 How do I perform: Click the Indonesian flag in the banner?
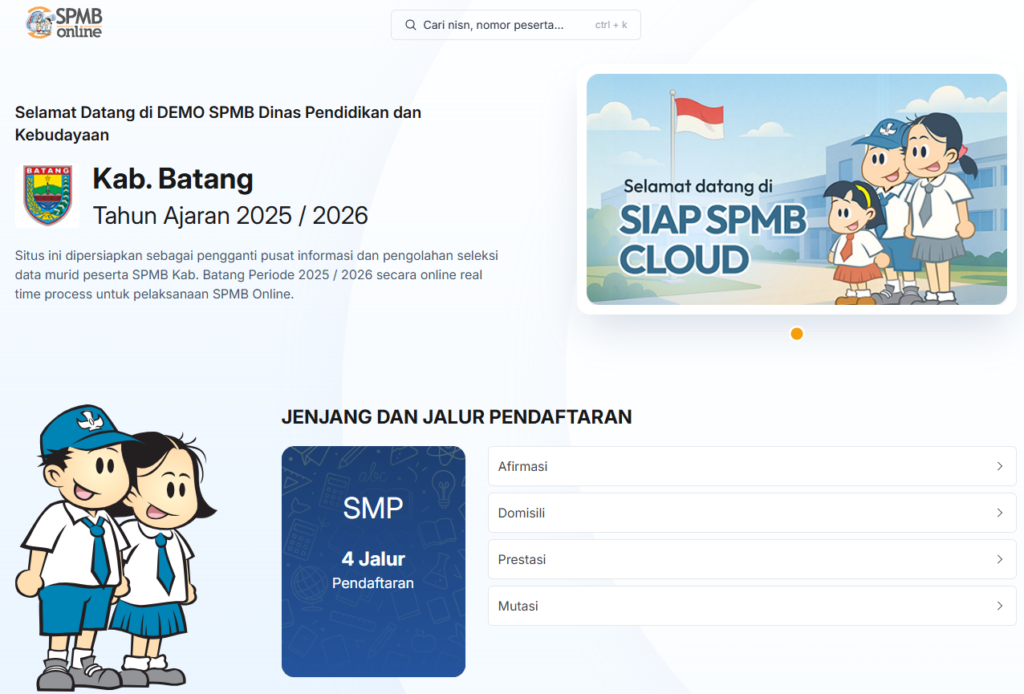(698, 117)
